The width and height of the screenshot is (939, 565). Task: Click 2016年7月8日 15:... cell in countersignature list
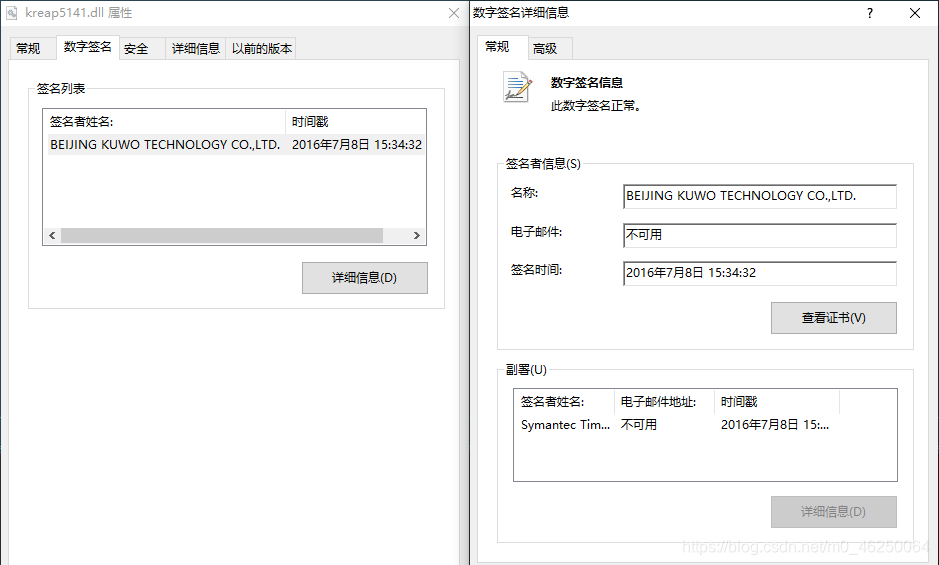tap(775, 425)
